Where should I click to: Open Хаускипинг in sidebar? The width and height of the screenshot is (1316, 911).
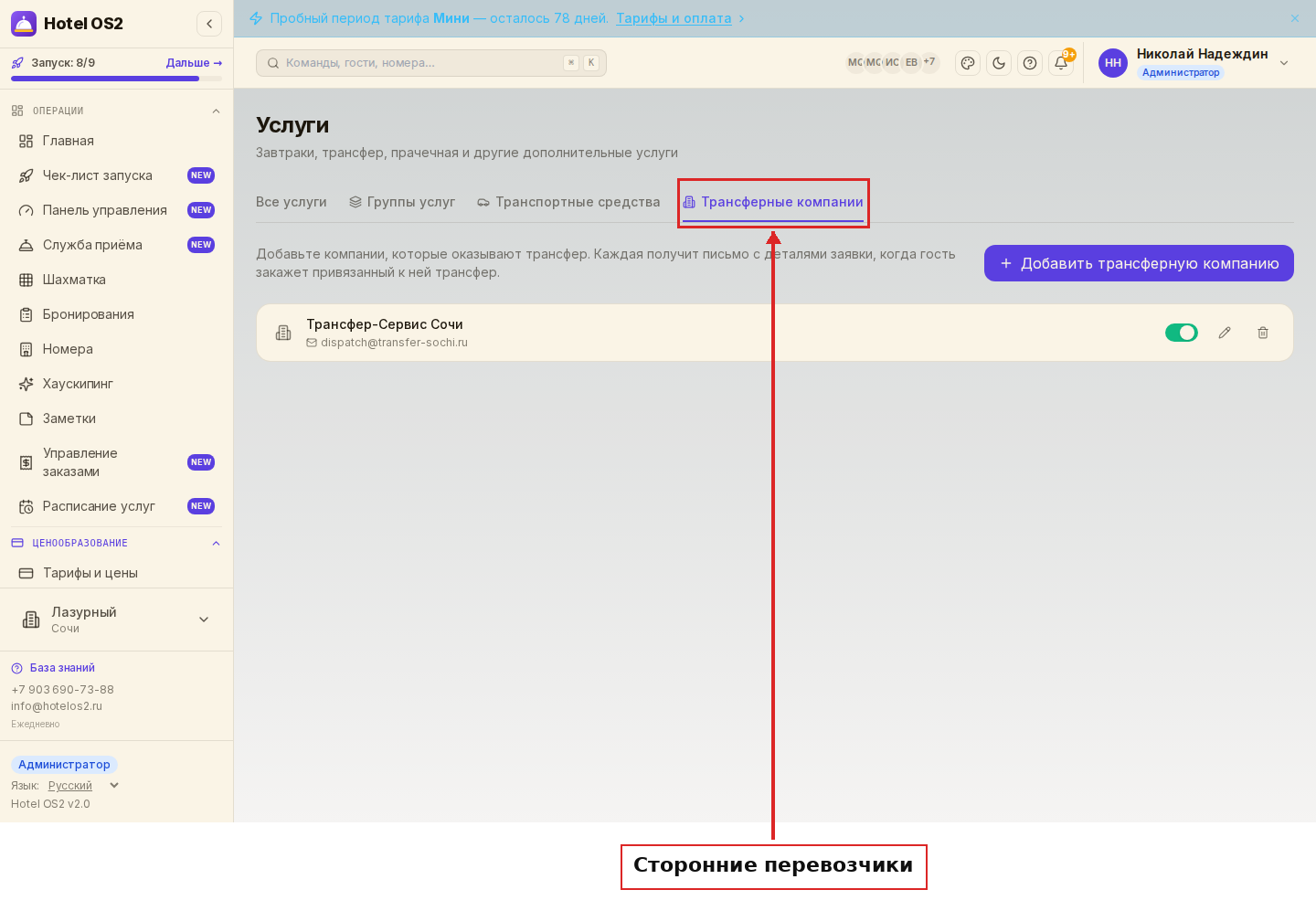pos(117,384)
